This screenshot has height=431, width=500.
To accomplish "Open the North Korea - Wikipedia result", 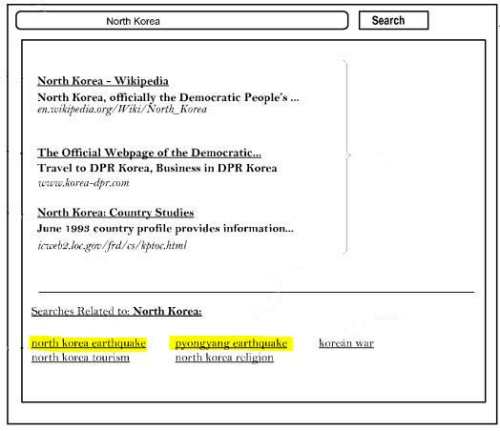I will tap(103, 81).
